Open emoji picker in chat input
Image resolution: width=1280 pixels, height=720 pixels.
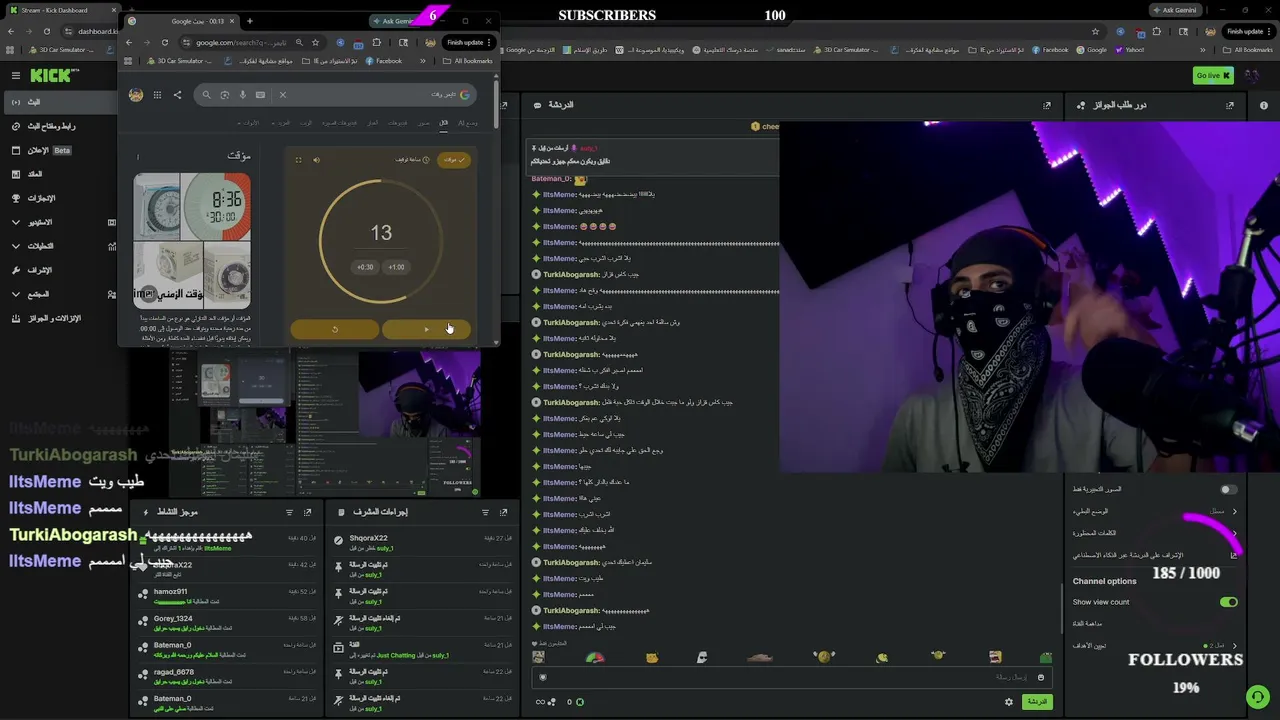click(1040, 677)
